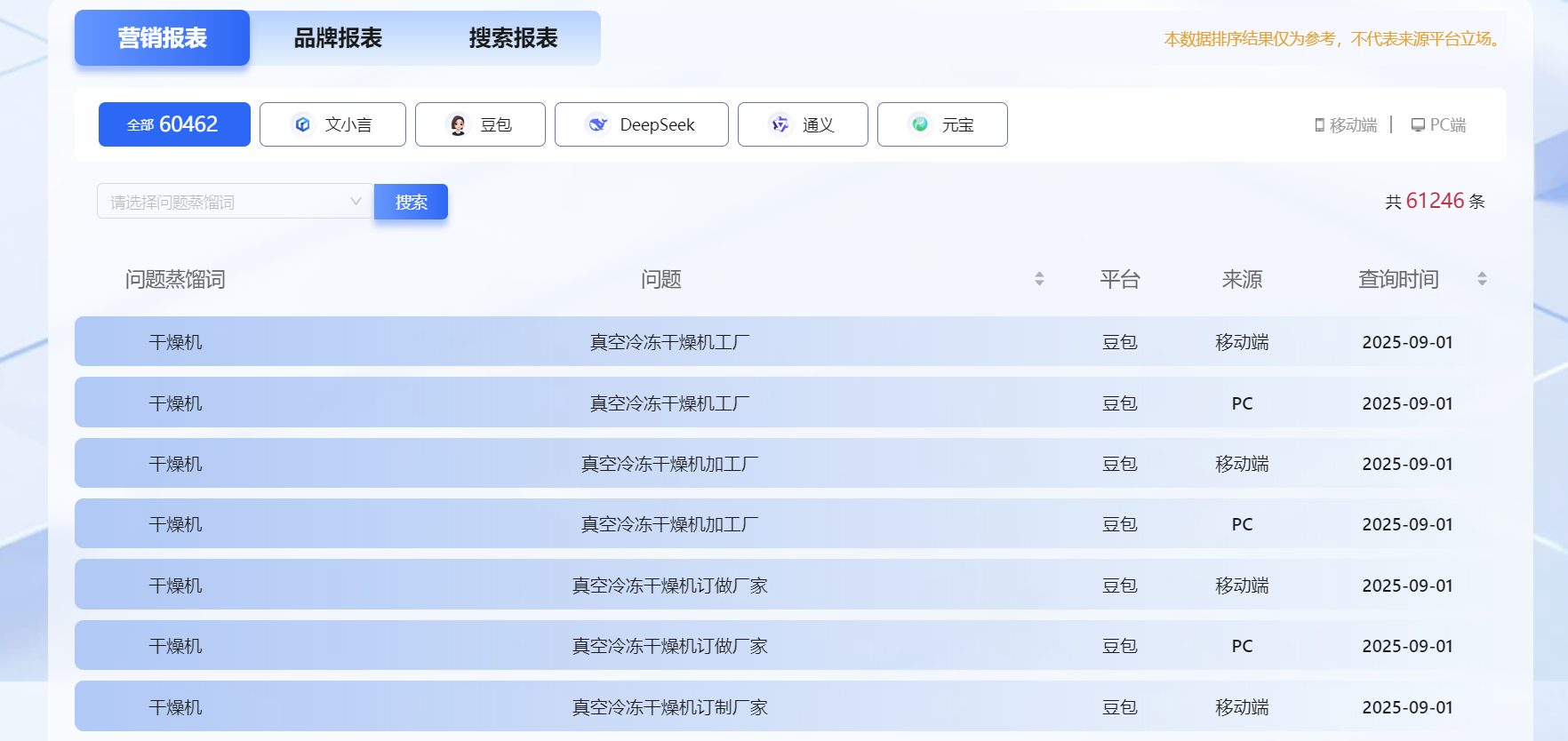Select 真空冷冻干燥机工厂 question in the PC row
The height and width of the screenshot is (741, 1568).
(669, 403)
